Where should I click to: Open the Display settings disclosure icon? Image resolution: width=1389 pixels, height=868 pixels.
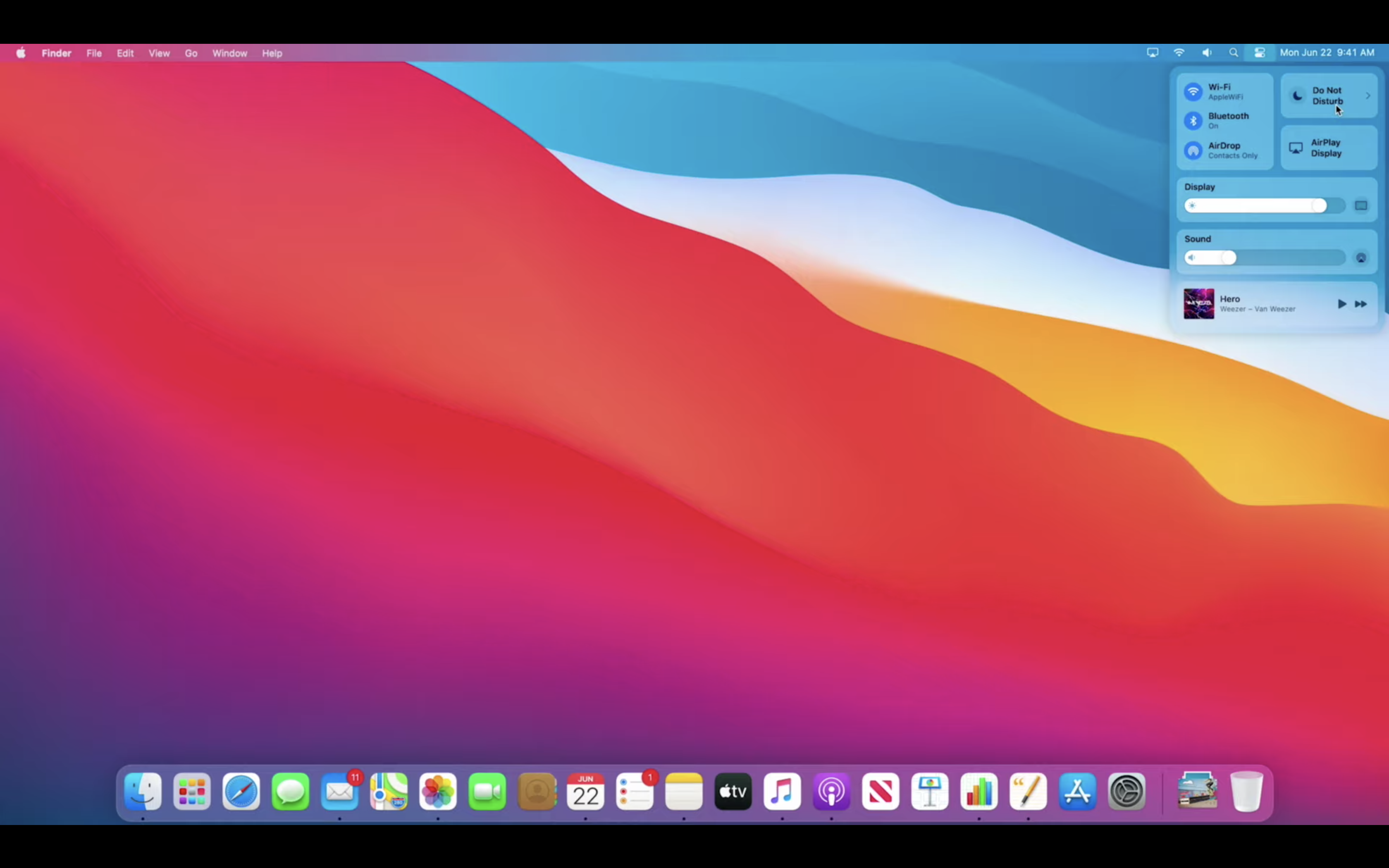1361,205
